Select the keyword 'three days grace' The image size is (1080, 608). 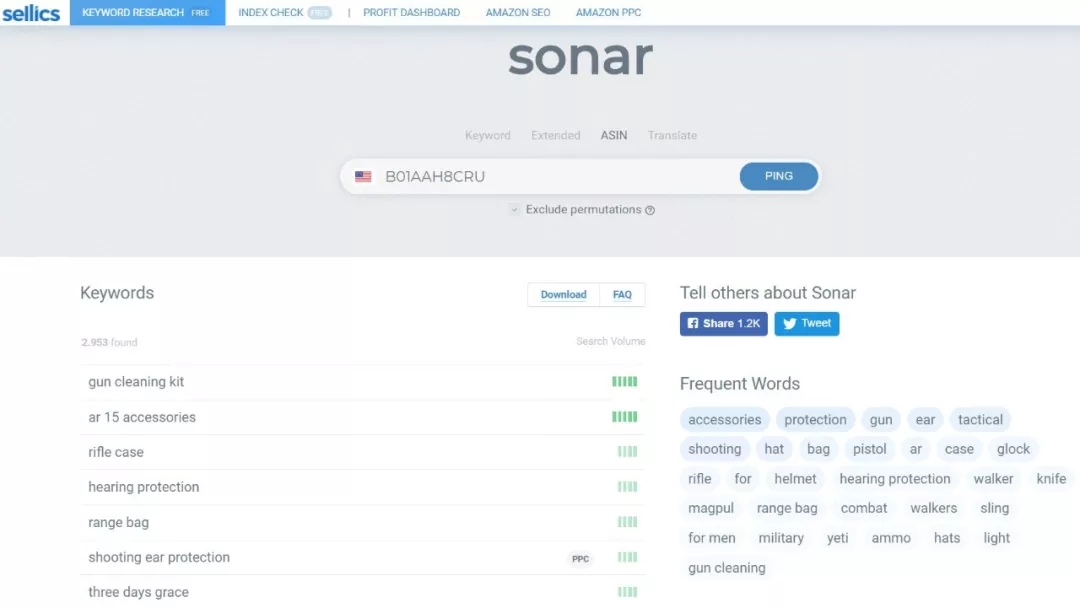(x=138, y=593)
